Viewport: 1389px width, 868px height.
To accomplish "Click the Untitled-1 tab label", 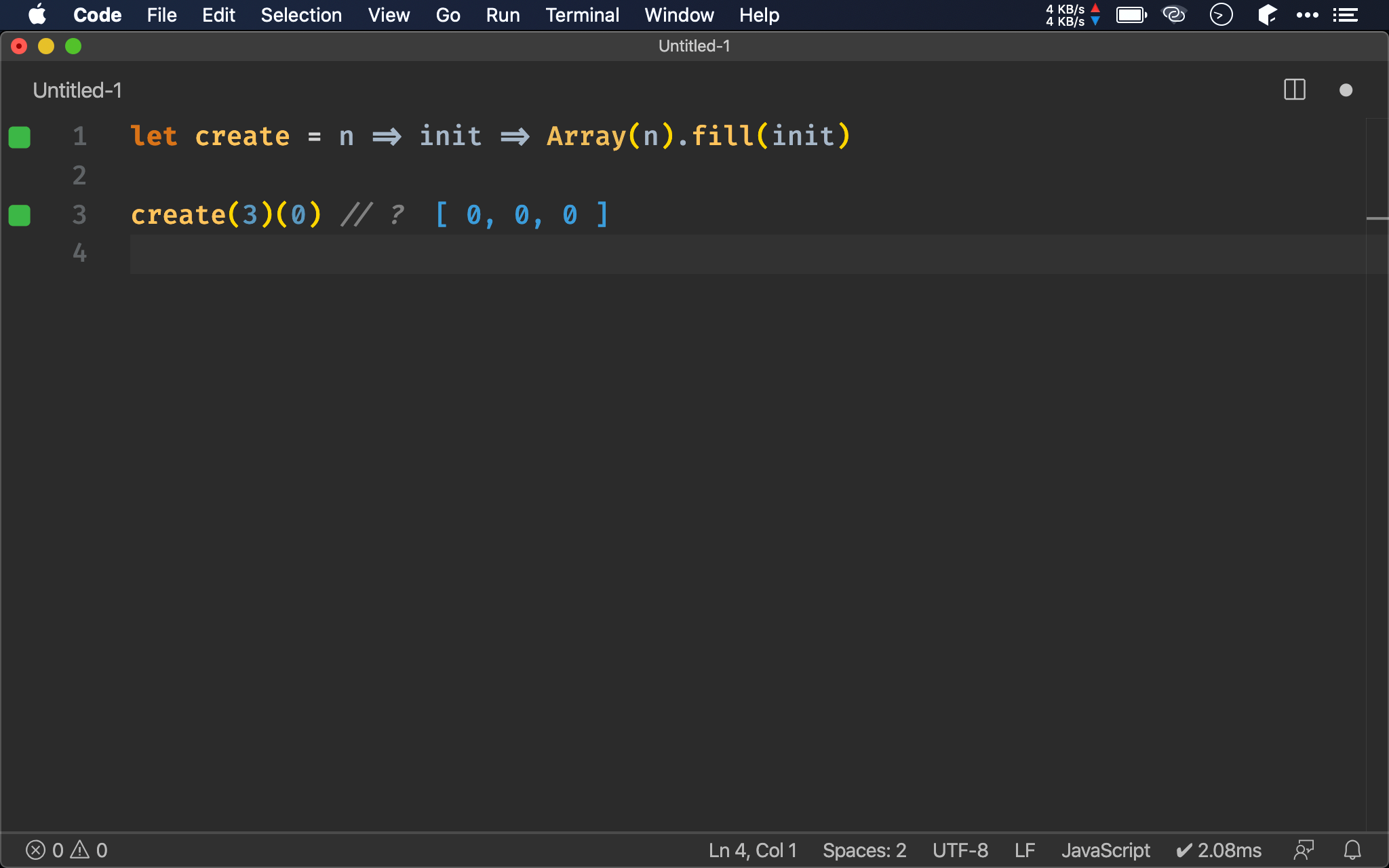I will (78, 90).
